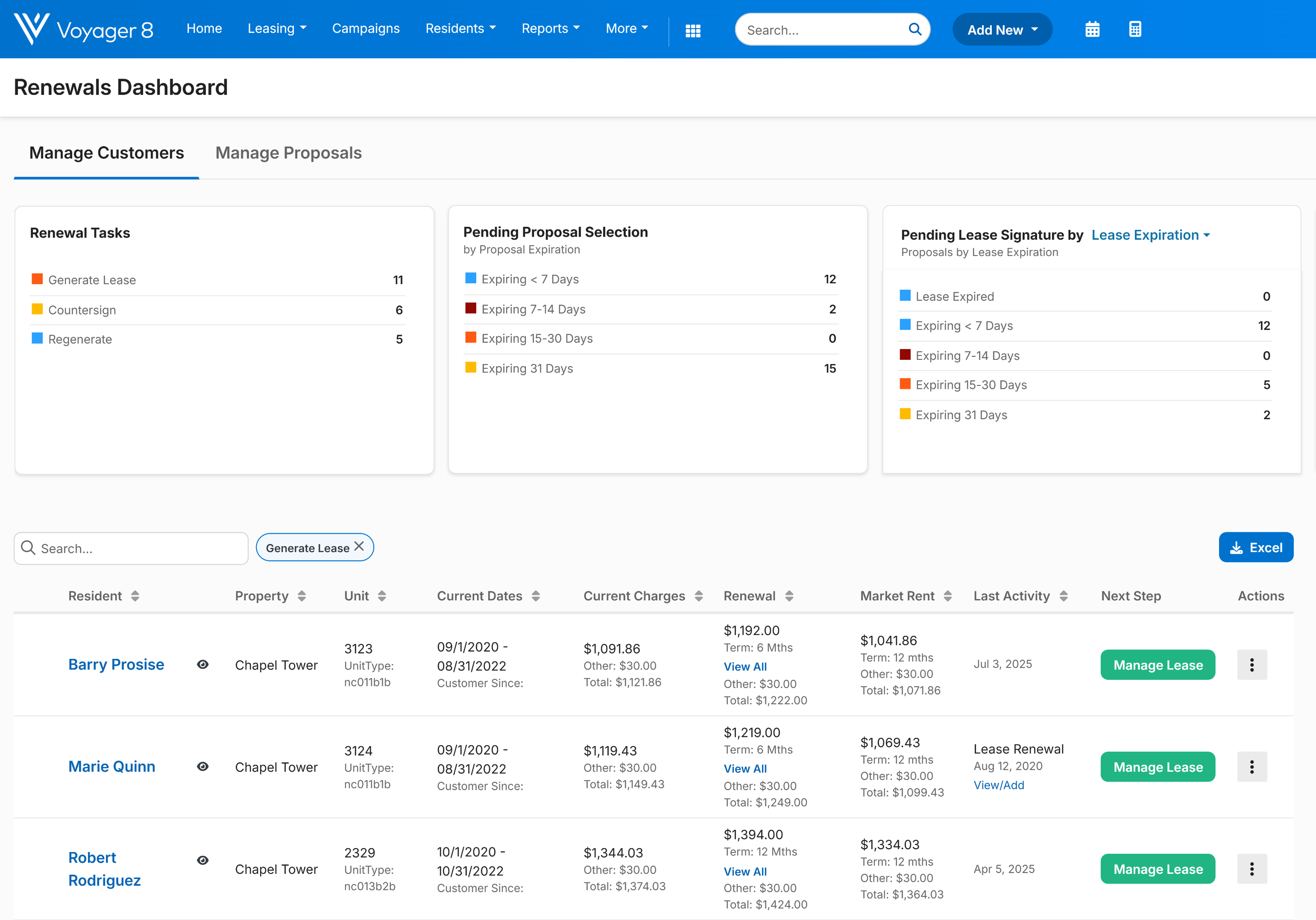Click the Jul 3, 2025 last activity
Image resolution: width=1316 pixels, height=920 pixels.
1002,664
